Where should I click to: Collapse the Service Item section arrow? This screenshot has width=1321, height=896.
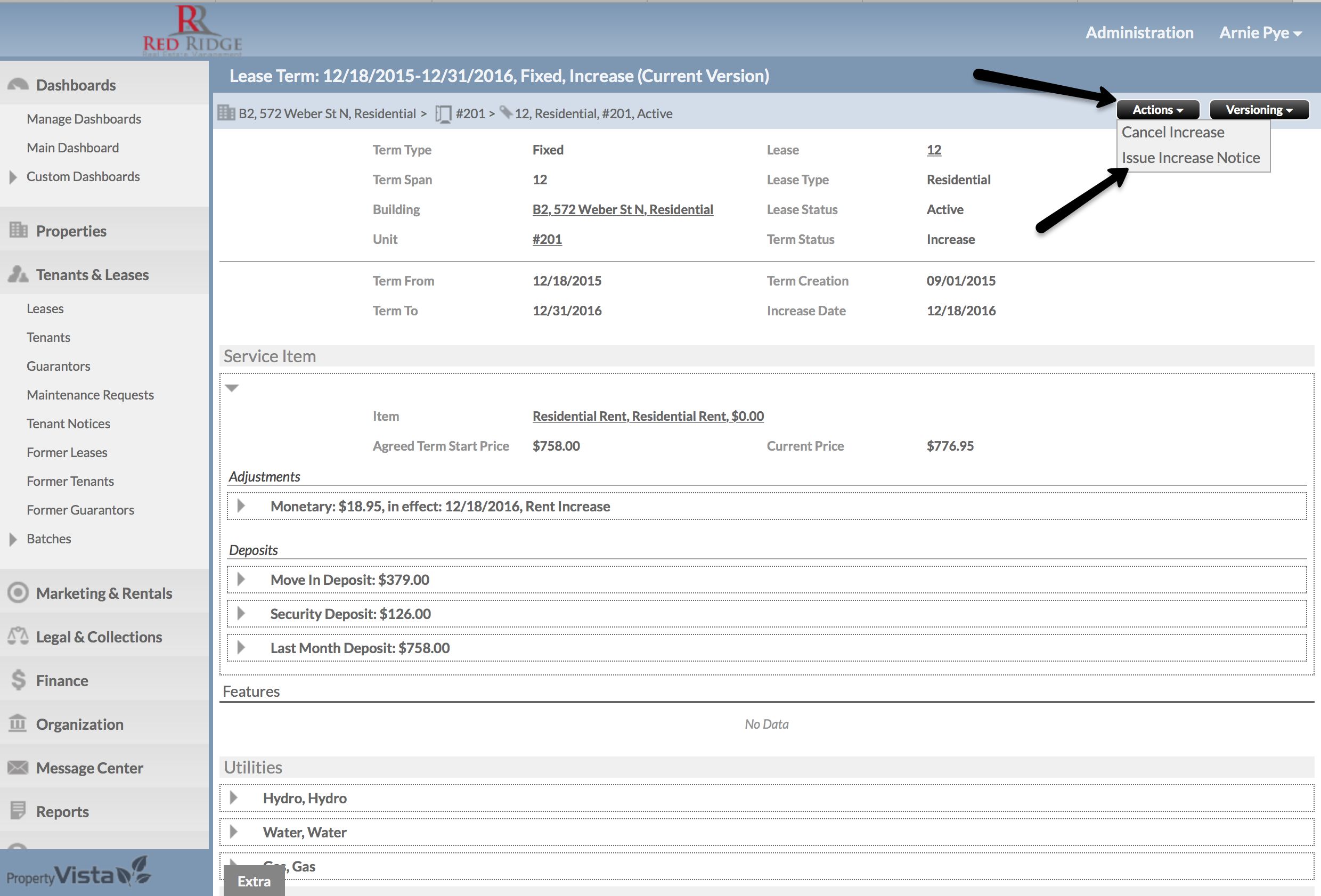(231, 388)
